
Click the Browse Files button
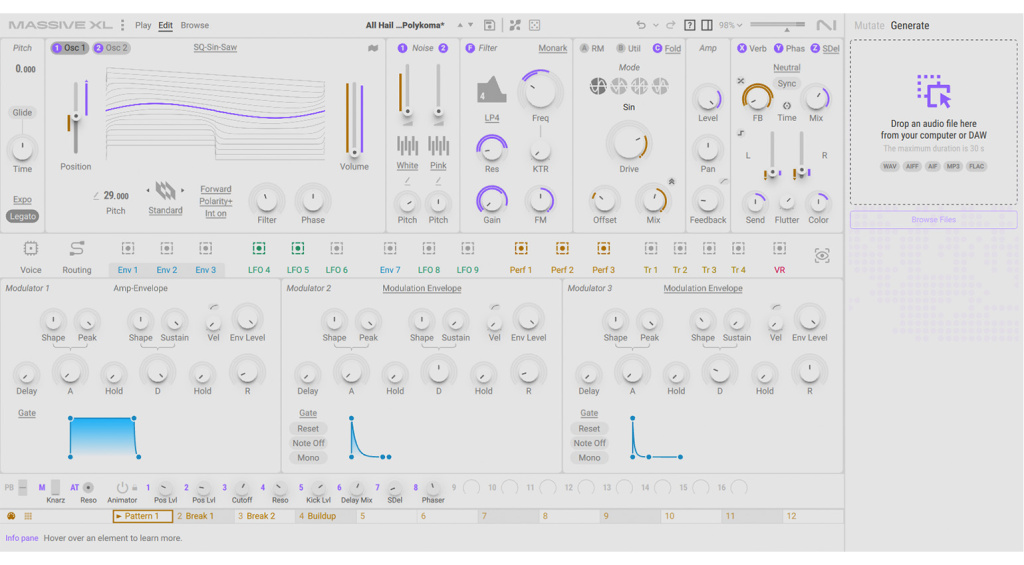933,219
